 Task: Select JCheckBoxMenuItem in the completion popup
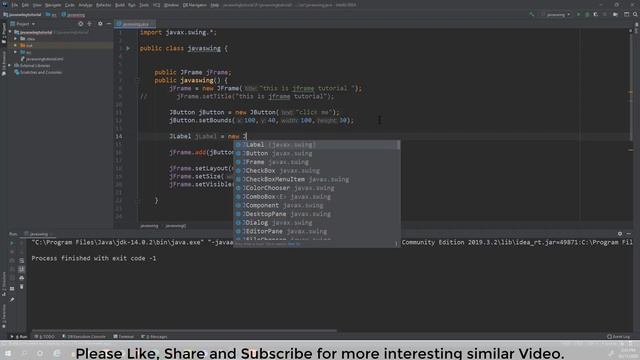pyautogui.click(x=316, y=179)
